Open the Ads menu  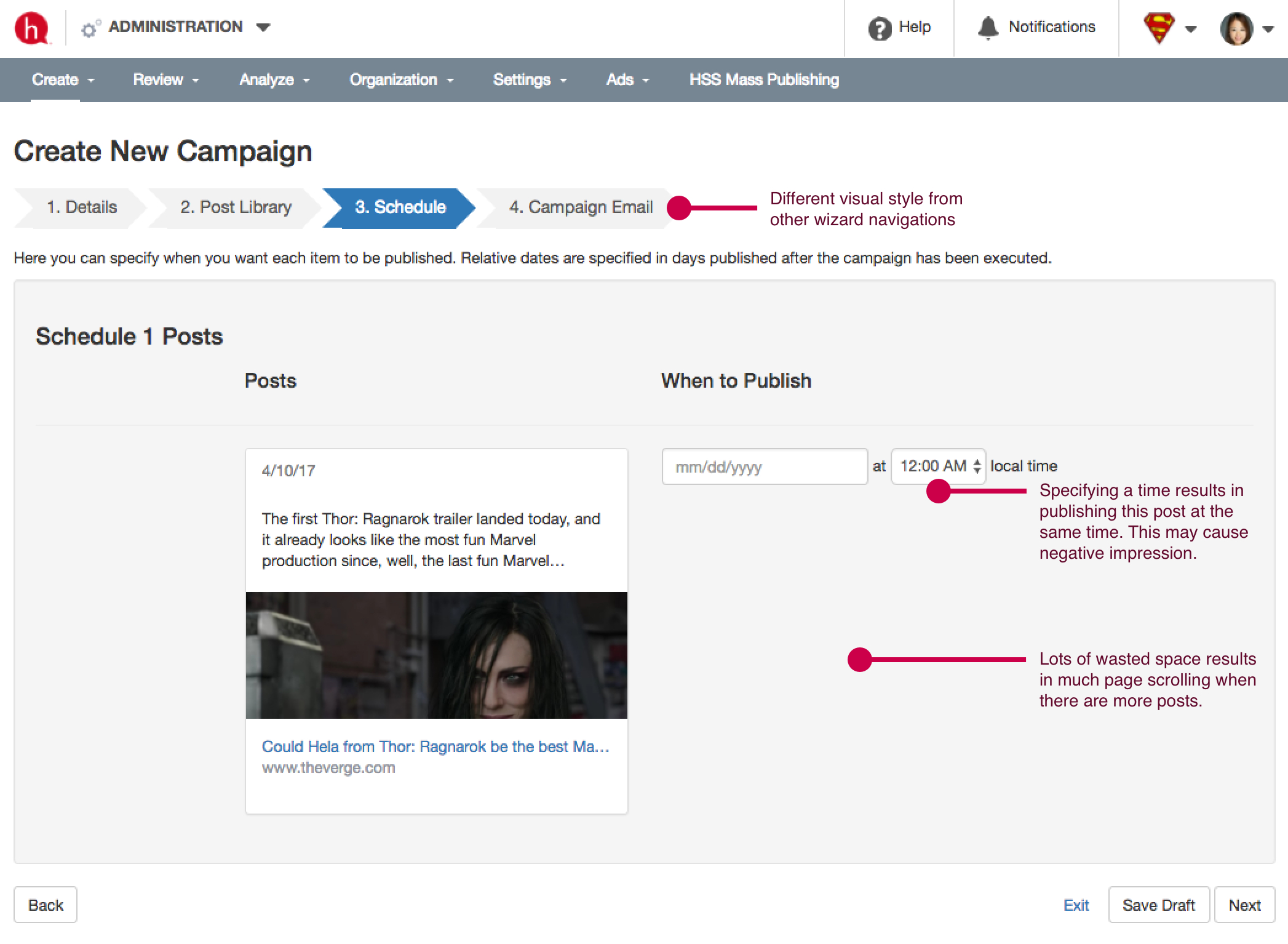(627, 80)
